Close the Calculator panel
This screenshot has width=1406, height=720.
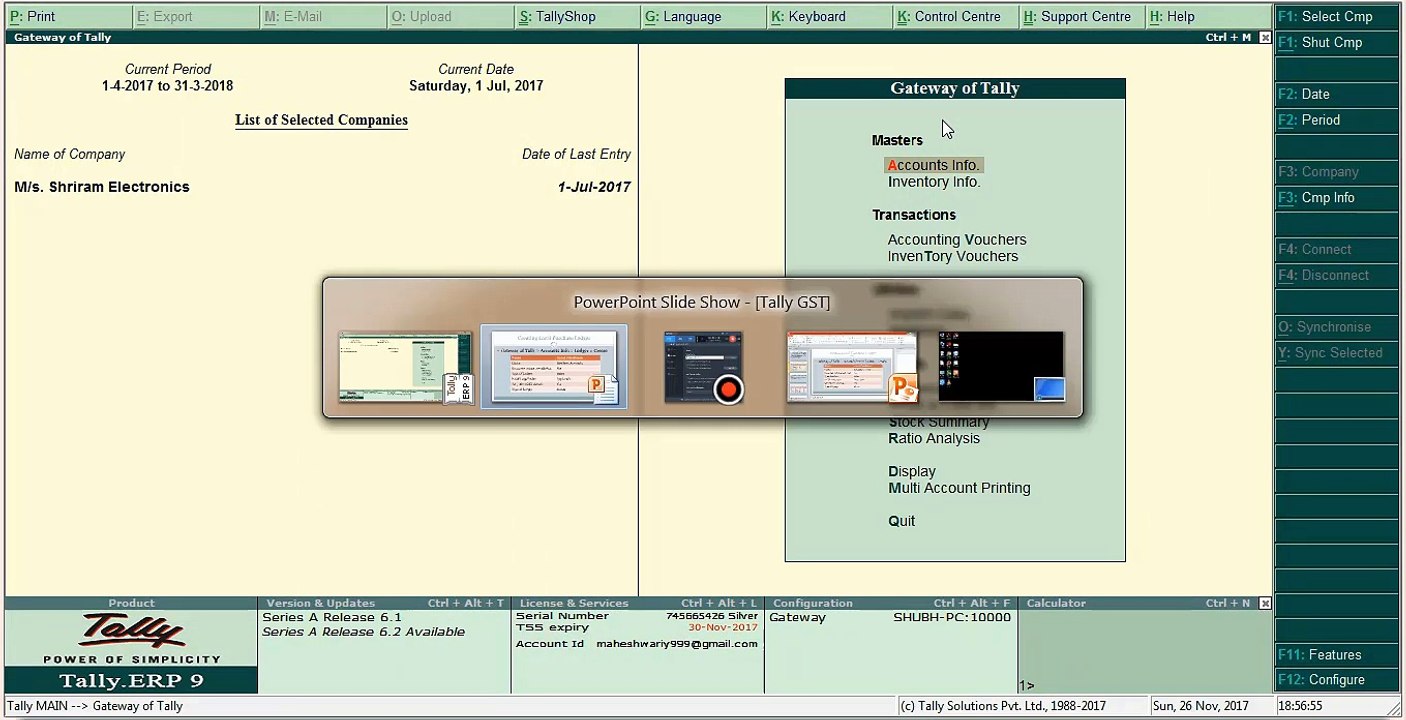click(1265, 604)
